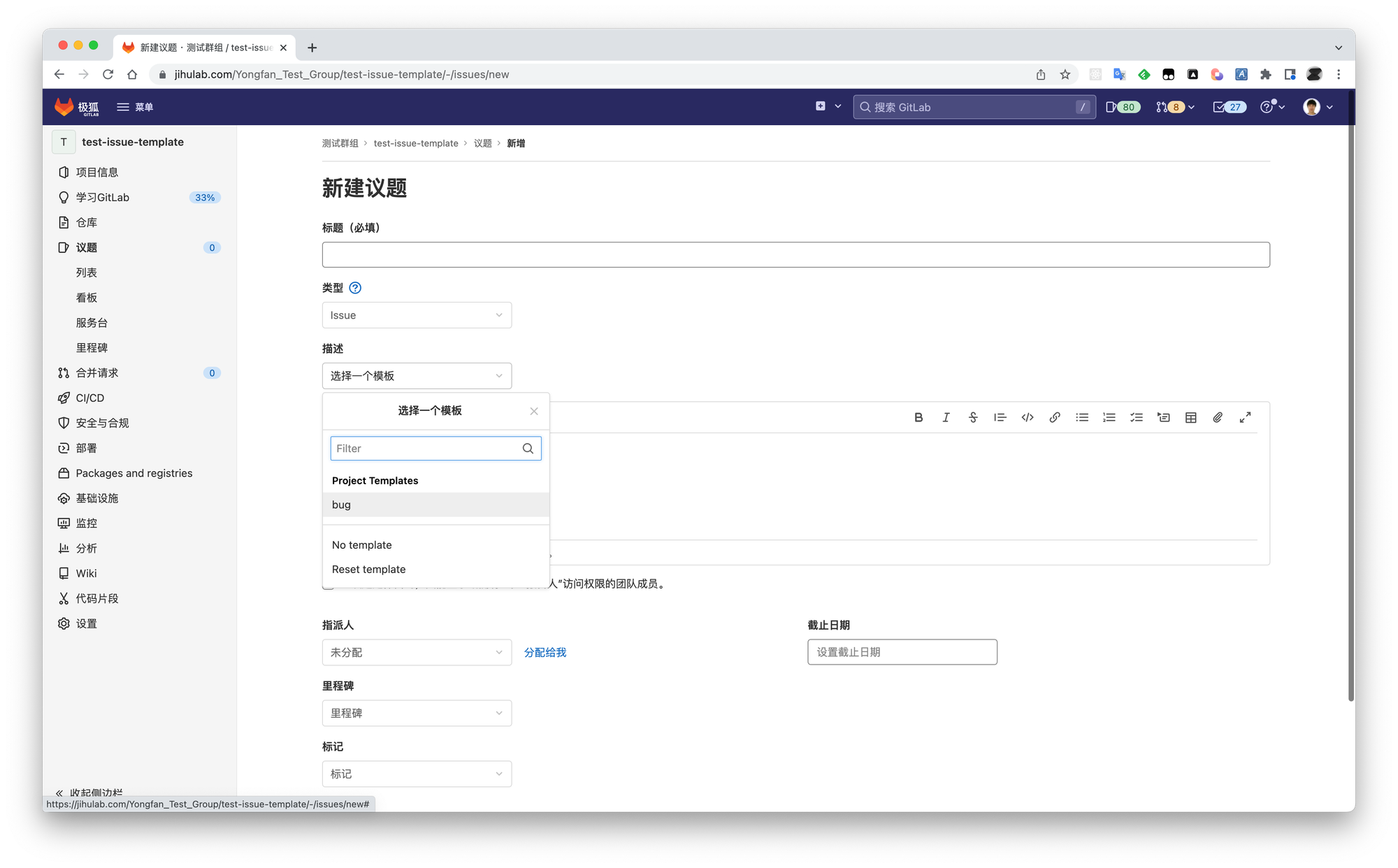This screenshot has width=1398, height=868.
Task: Insert inline code formatting
Action: pos(1028,417)
